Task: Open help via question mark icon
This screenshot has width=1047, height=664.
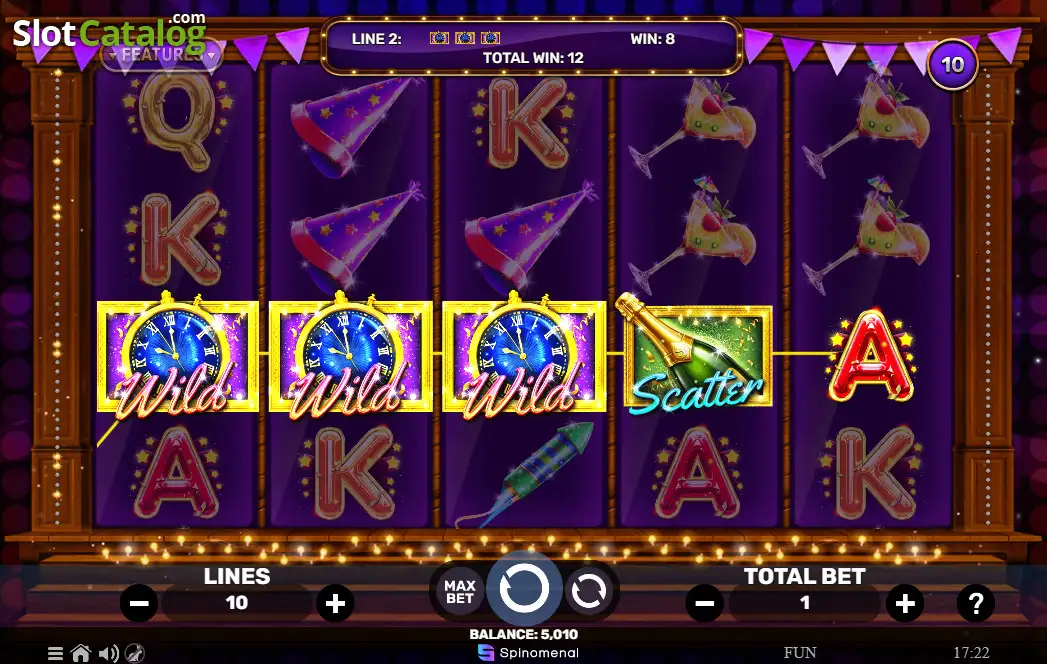Action: (x=976, y=603)
